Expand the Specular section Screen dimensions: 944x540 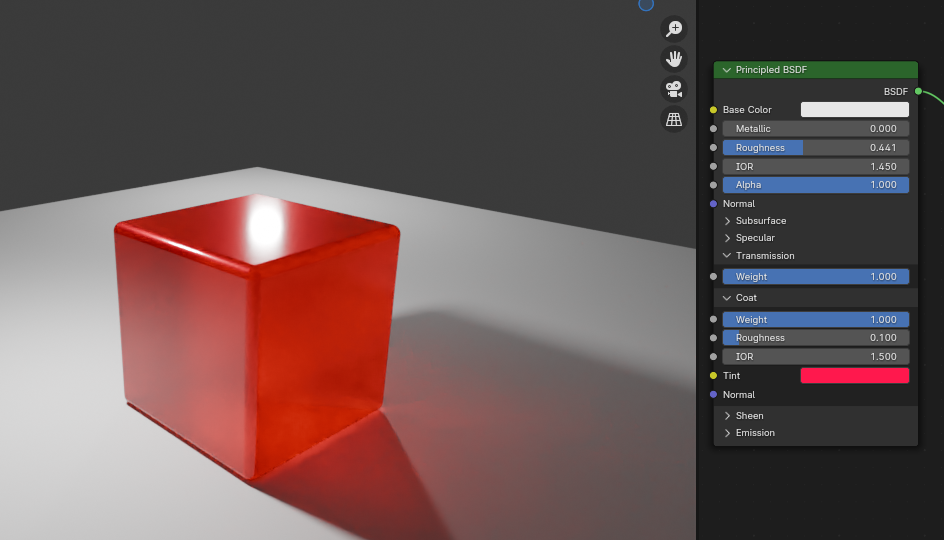[x=727, y=238]
